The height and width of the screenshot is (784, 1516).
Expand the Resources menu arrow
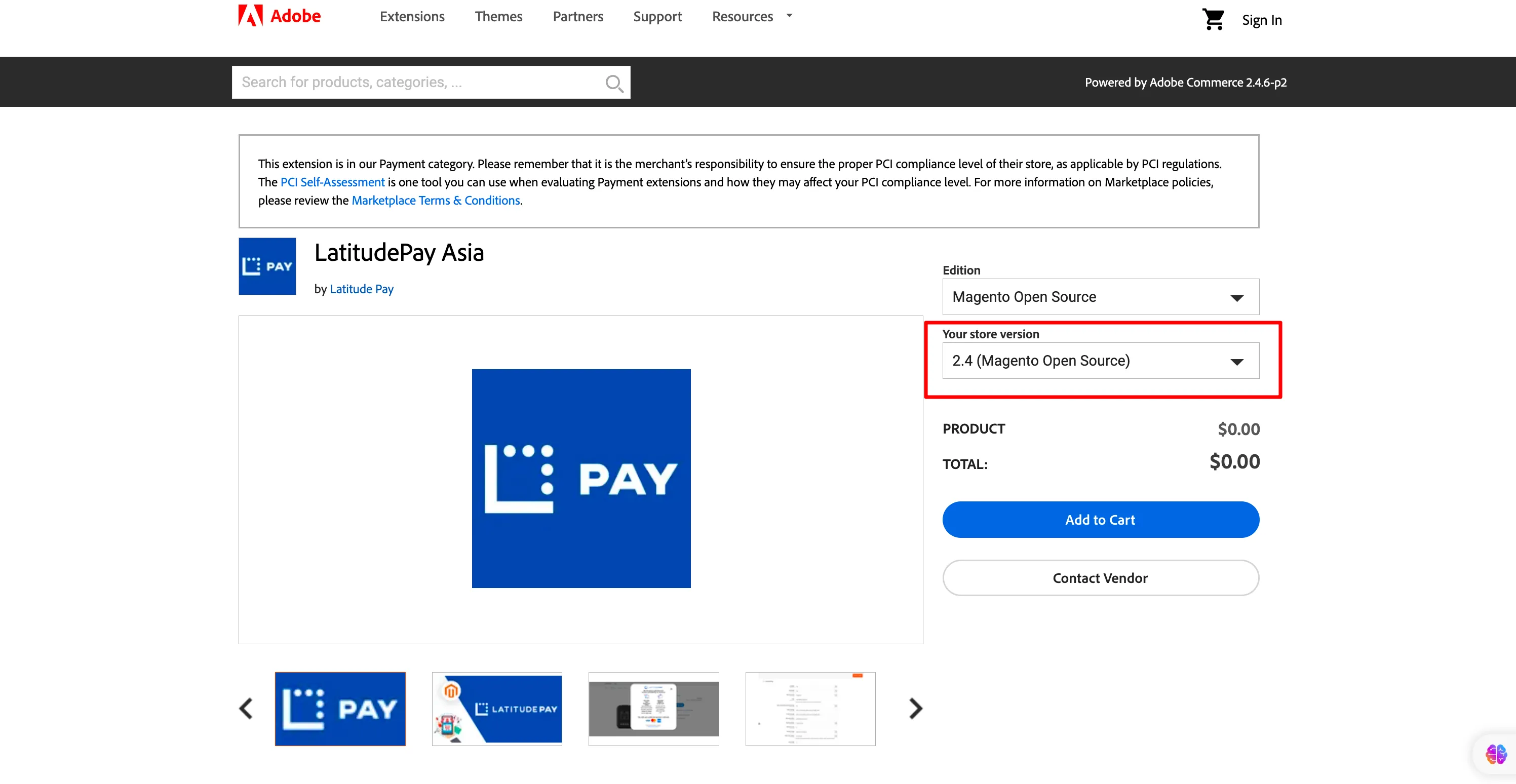(x=789, y=16)
